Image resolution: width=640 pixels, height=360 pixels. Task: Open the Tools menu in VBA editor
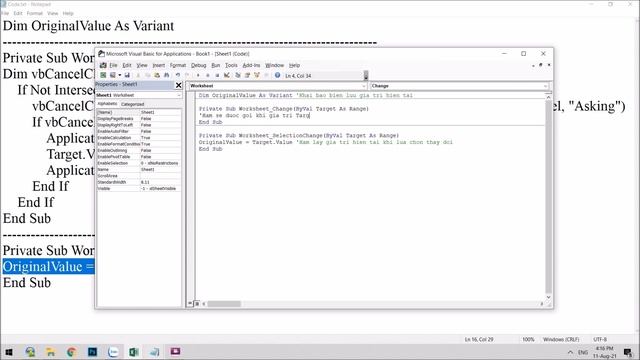coord(231,65)
